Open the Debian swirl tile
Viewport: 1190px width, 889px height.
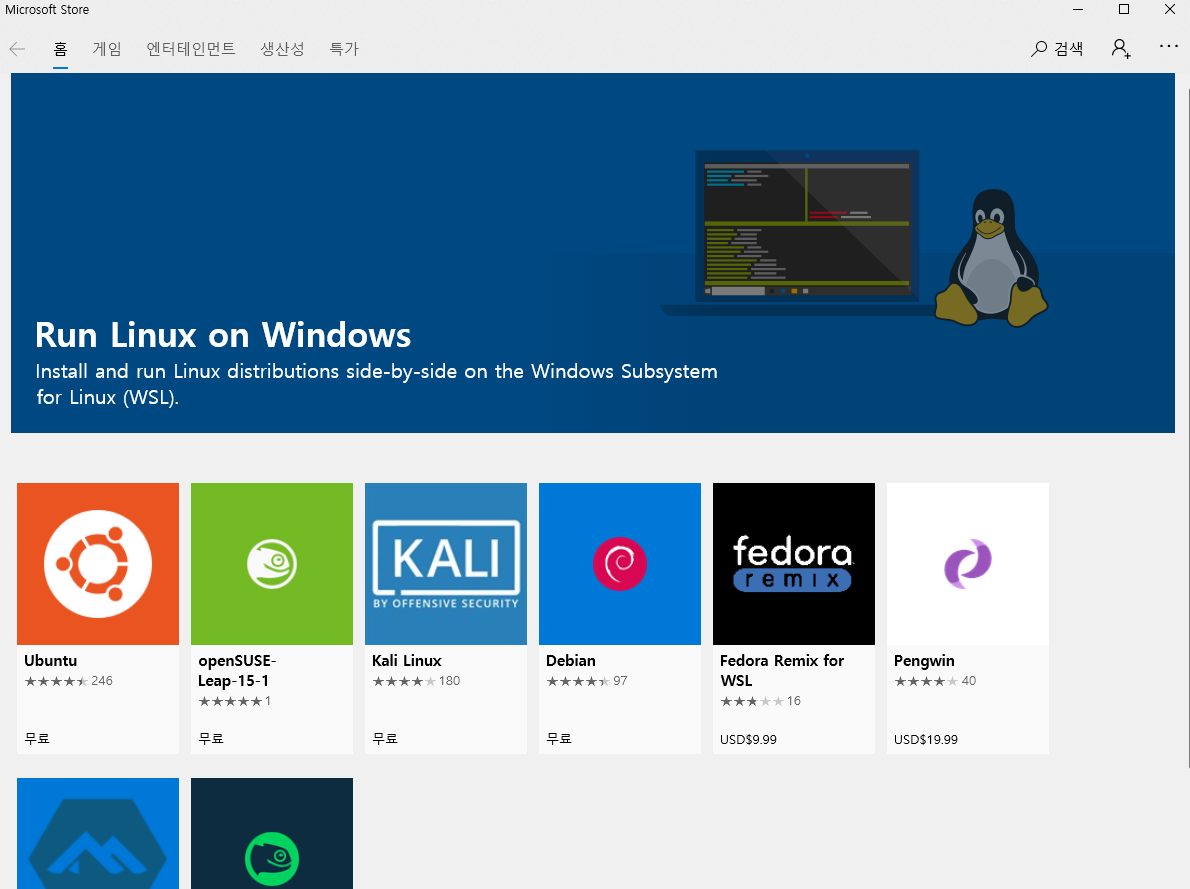619,564
